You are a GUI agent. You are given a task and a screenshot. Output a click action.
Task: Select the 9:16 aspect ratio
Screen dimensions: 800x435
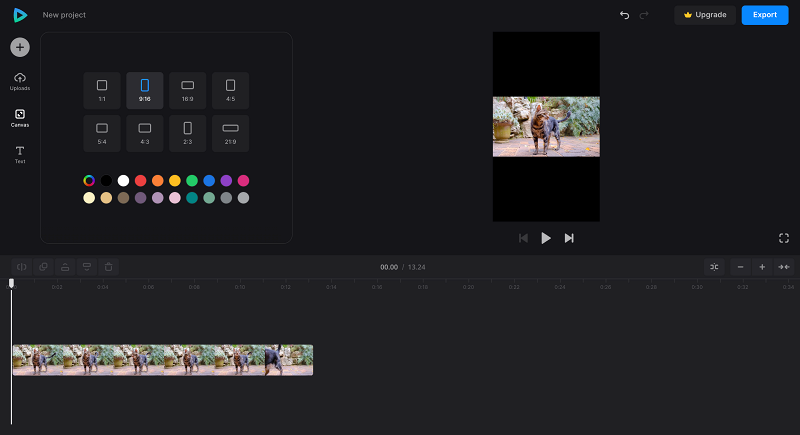[x=145, y=90]
